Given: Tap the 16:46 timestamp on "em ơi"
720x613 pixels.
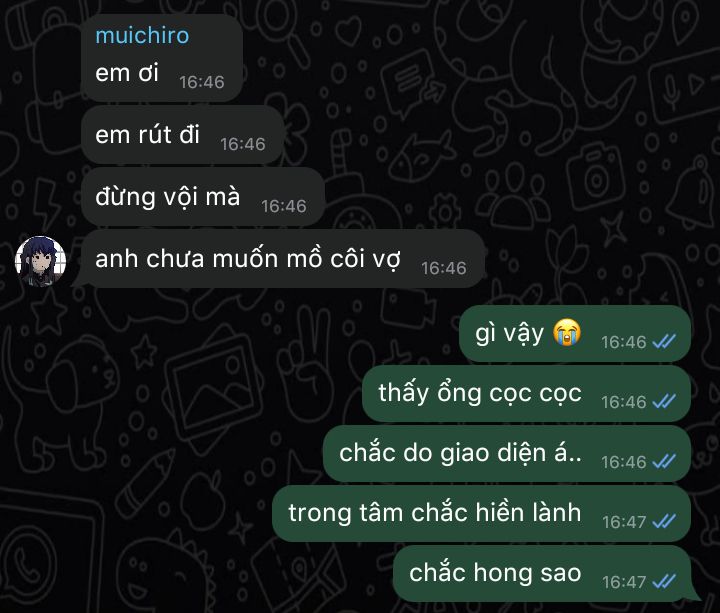Looking at the screenshot, I should tap(202, 82).
